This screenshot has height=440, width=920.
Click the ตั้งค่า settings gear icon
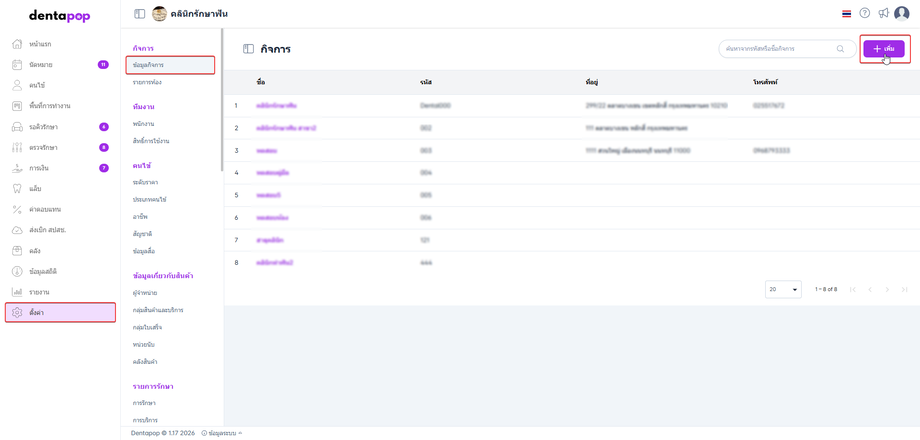[x=17, y=313]
